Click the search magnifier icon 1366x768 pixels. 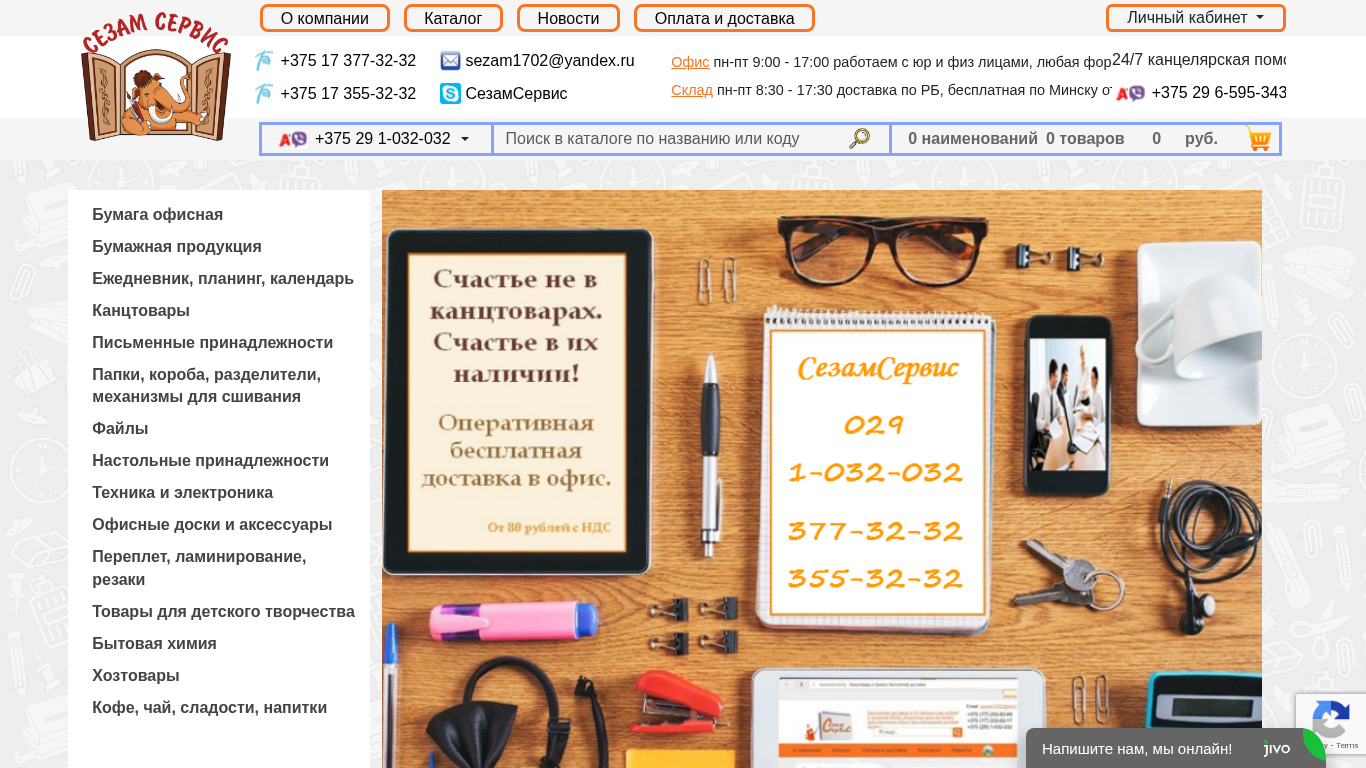[x=859, y=139]
